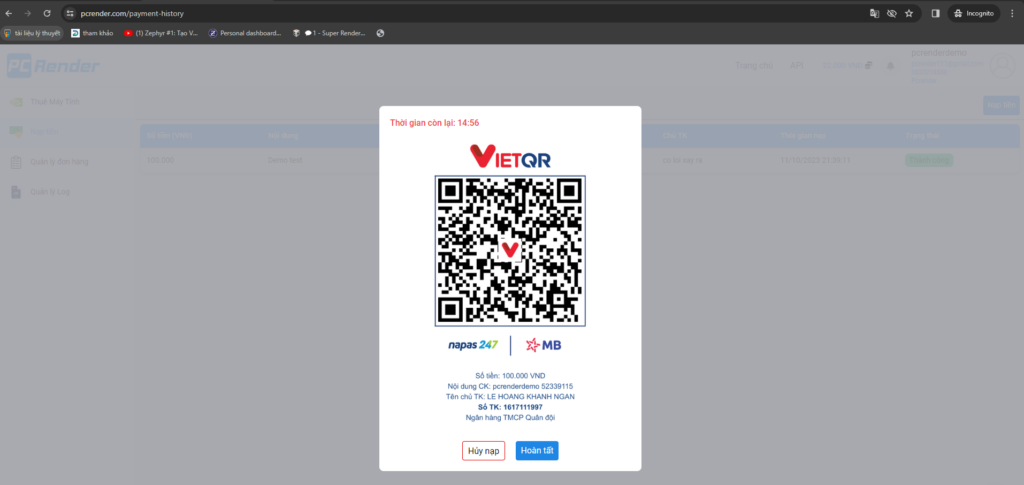Open the Personal dashboard bookmark
The height and width of the screenshot is (485, 1024).
[245, 33]
